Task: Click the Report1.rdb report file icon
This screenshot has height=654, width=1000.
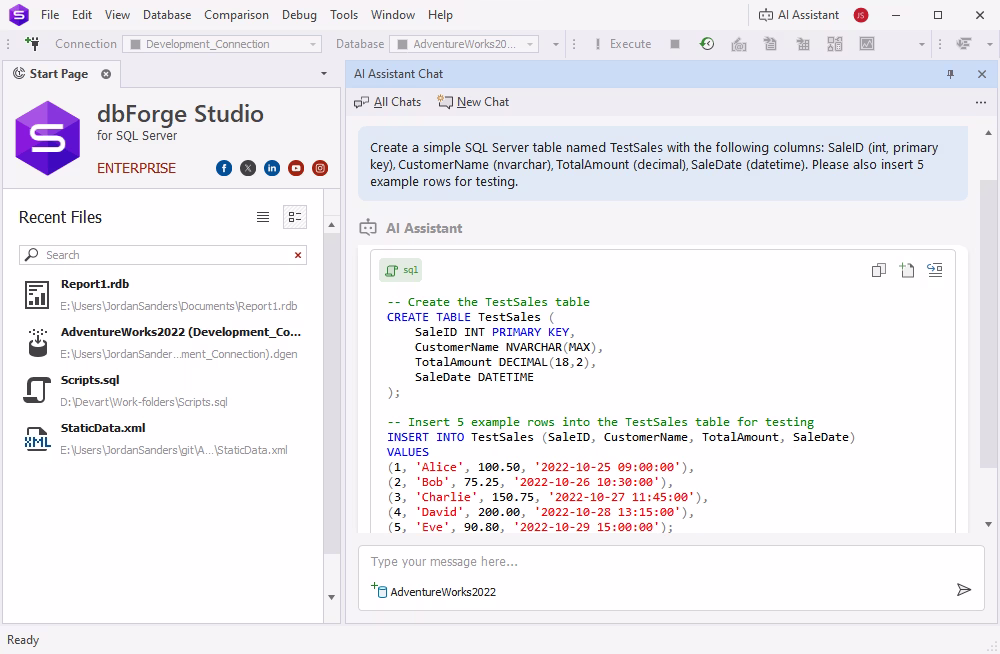Action: (x=37, y=295)
